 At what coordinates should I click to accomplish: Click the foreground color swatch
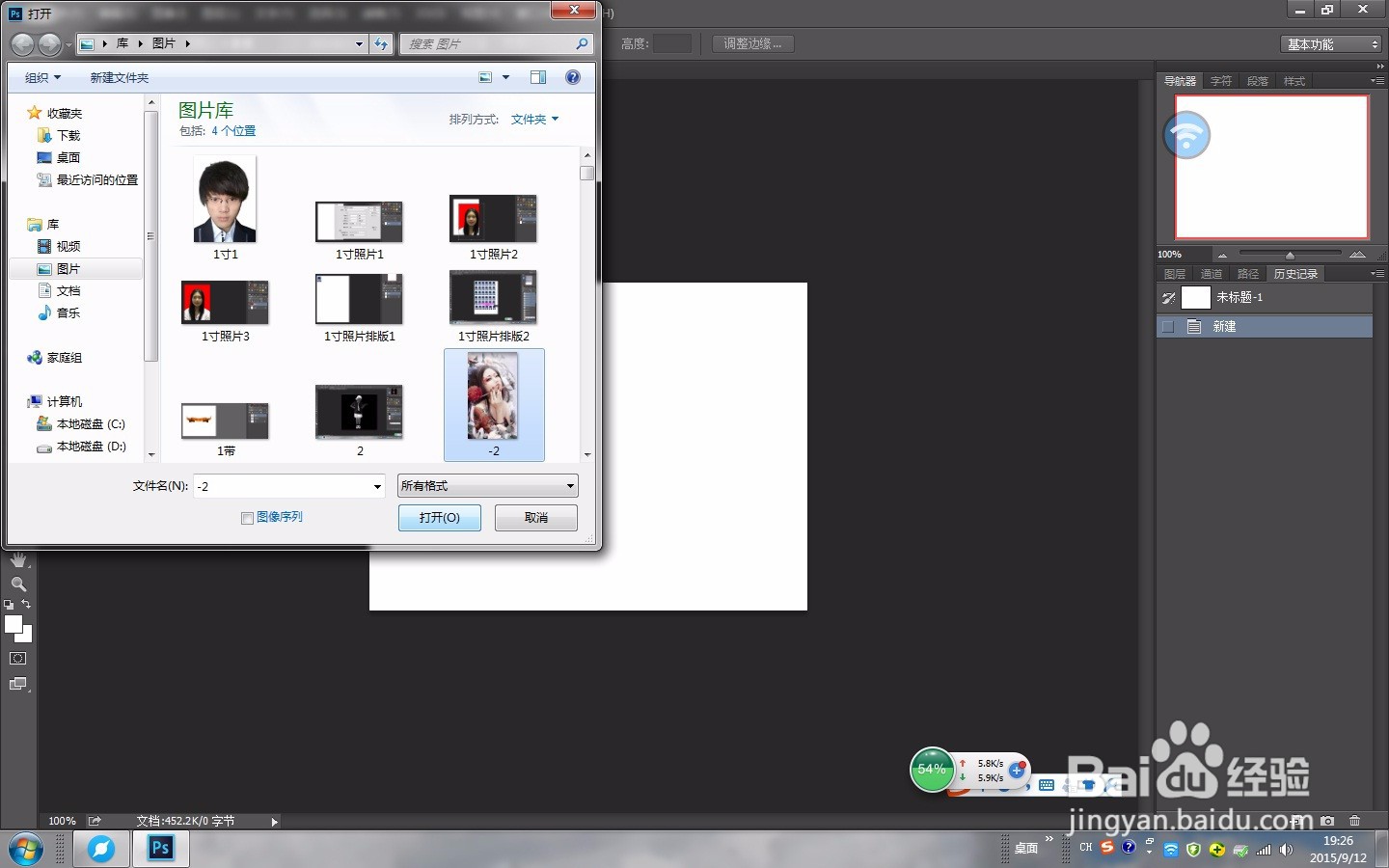click(13, 625)
